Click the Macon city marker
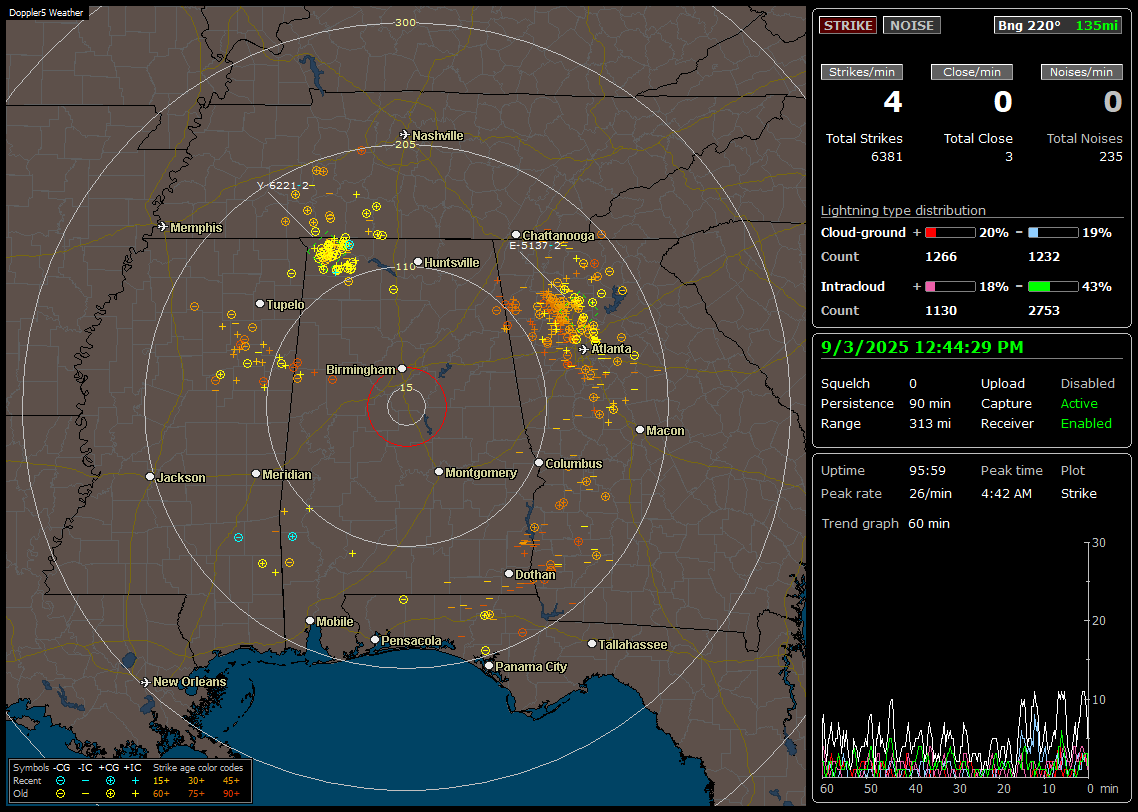Image resolution: width=1138 pixels, height=812 pixels. (639, 430)
